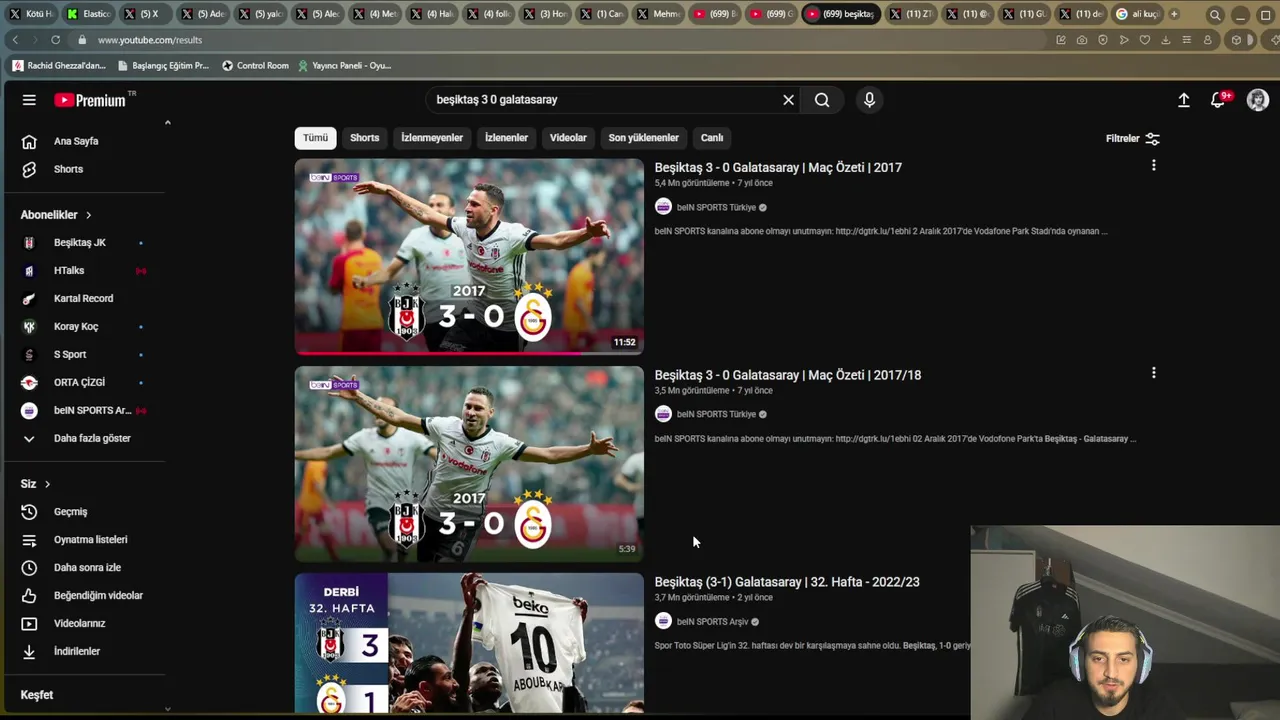This screenshot has height=720, width=1280.
Task: Open the Filtreler options
Action: click(1133, 139)
